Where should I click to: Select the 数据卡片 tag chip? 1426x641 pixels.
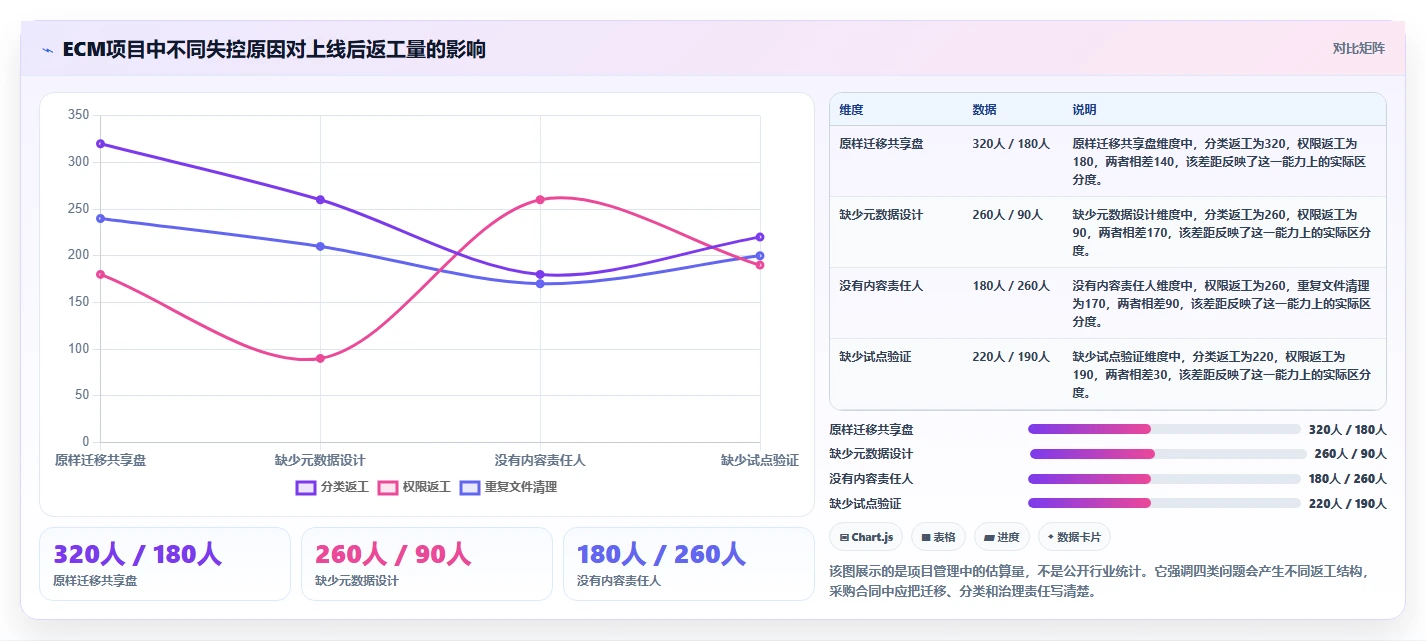coord(1074,537)
